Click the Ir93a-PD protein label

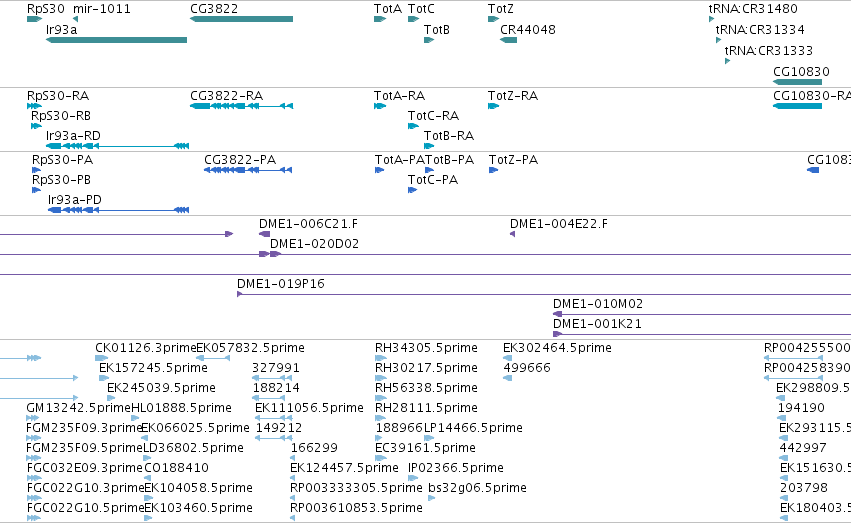click(x=75, y=200)
